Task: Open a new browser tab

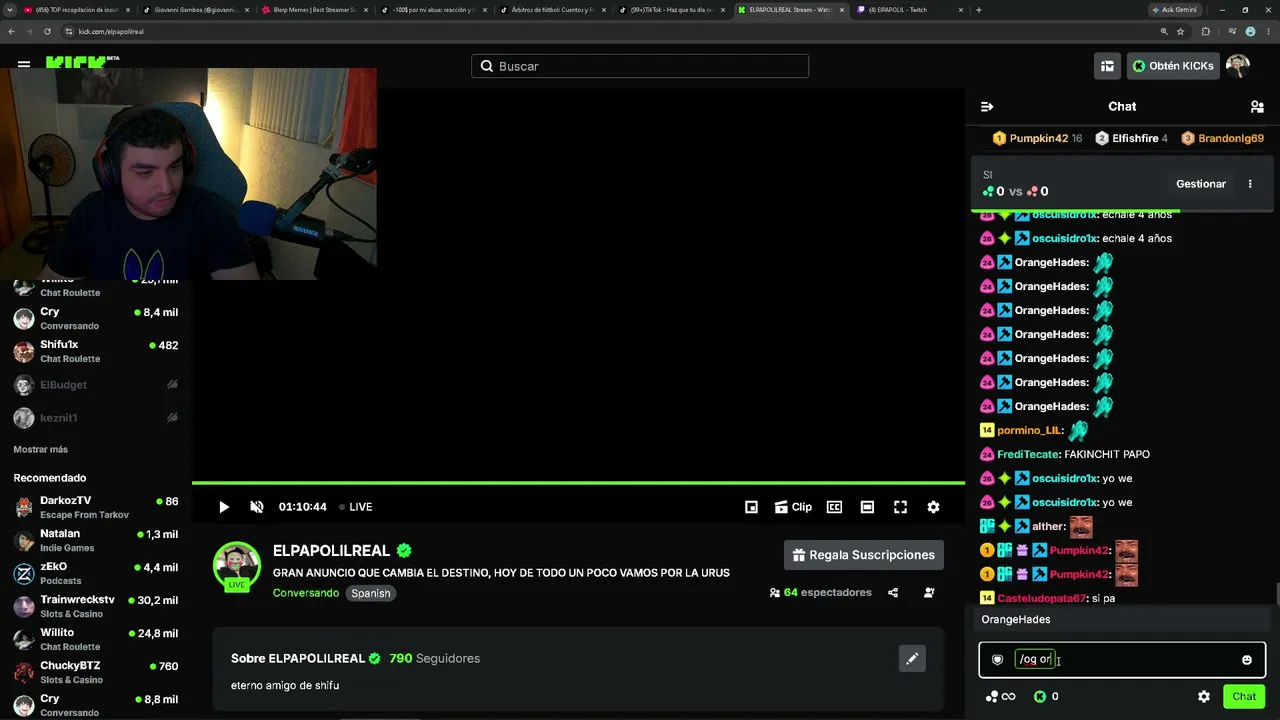Action: (978, 10)
